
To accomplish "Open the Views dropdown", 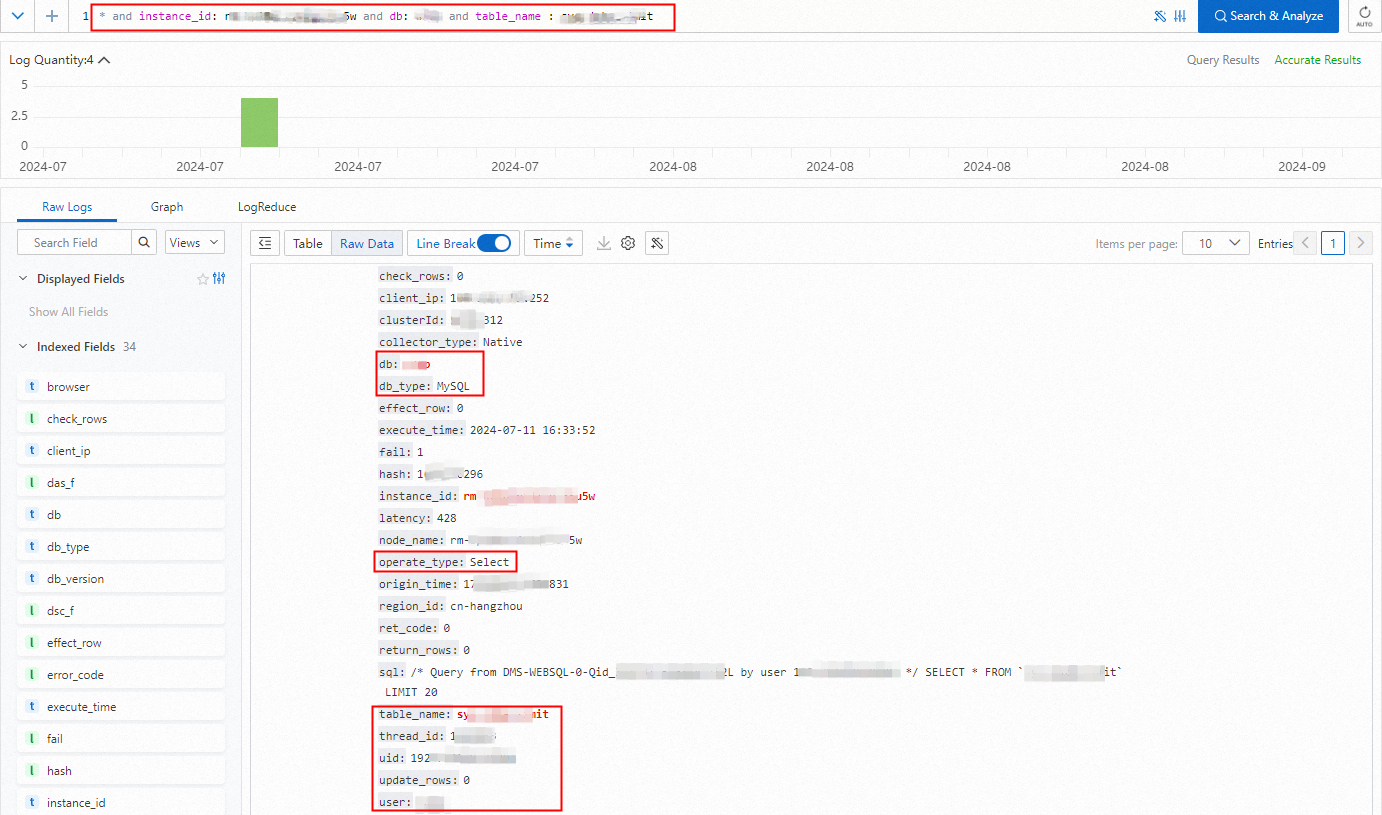I will coord(195,242).
